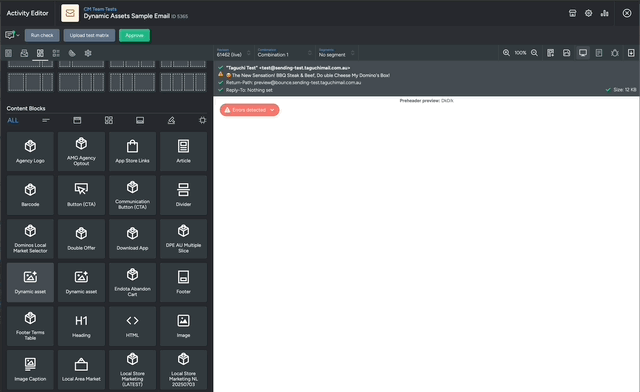Click the subject line warning icon
This screenshot has height=392, width=640.
(220, 75)
